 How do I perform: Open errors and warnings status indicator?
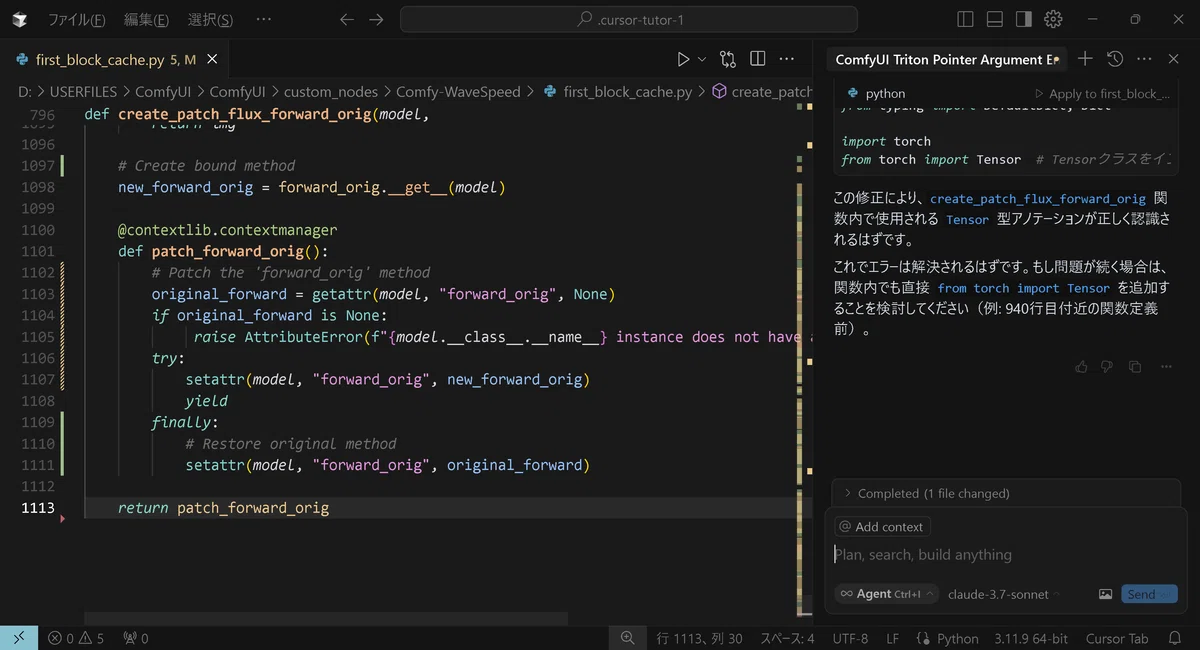click(x=76, y=638)
